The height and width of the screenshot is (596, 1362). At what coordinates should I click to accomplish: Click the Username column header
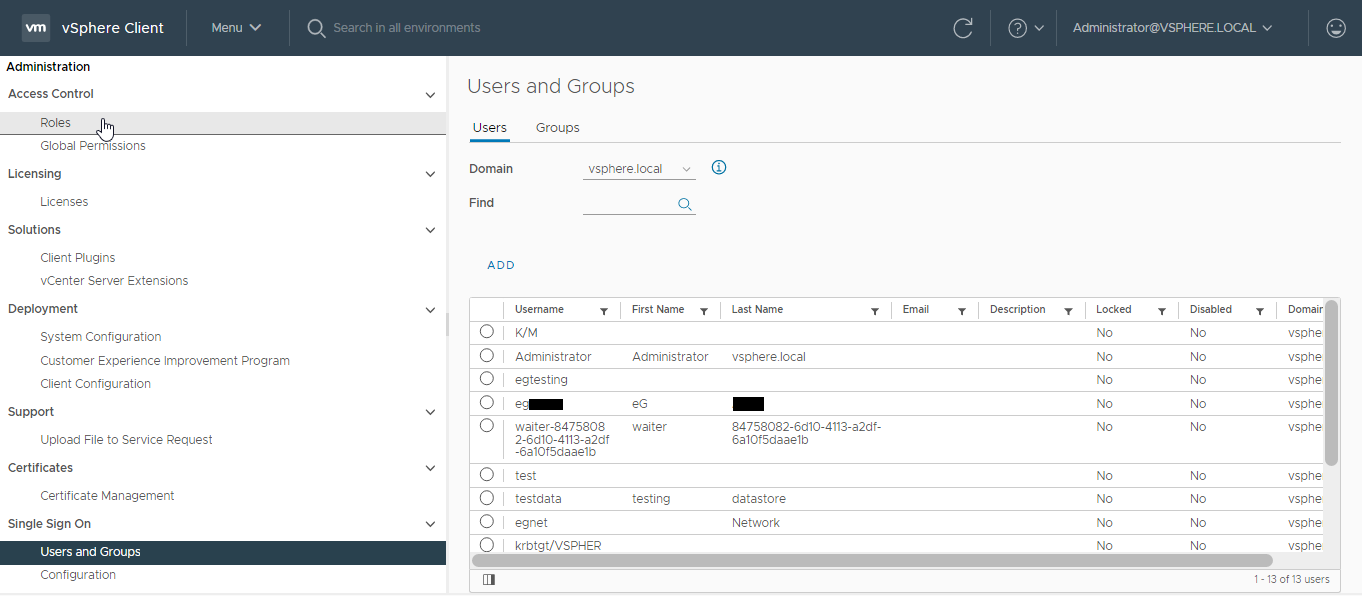pos(539,310)
